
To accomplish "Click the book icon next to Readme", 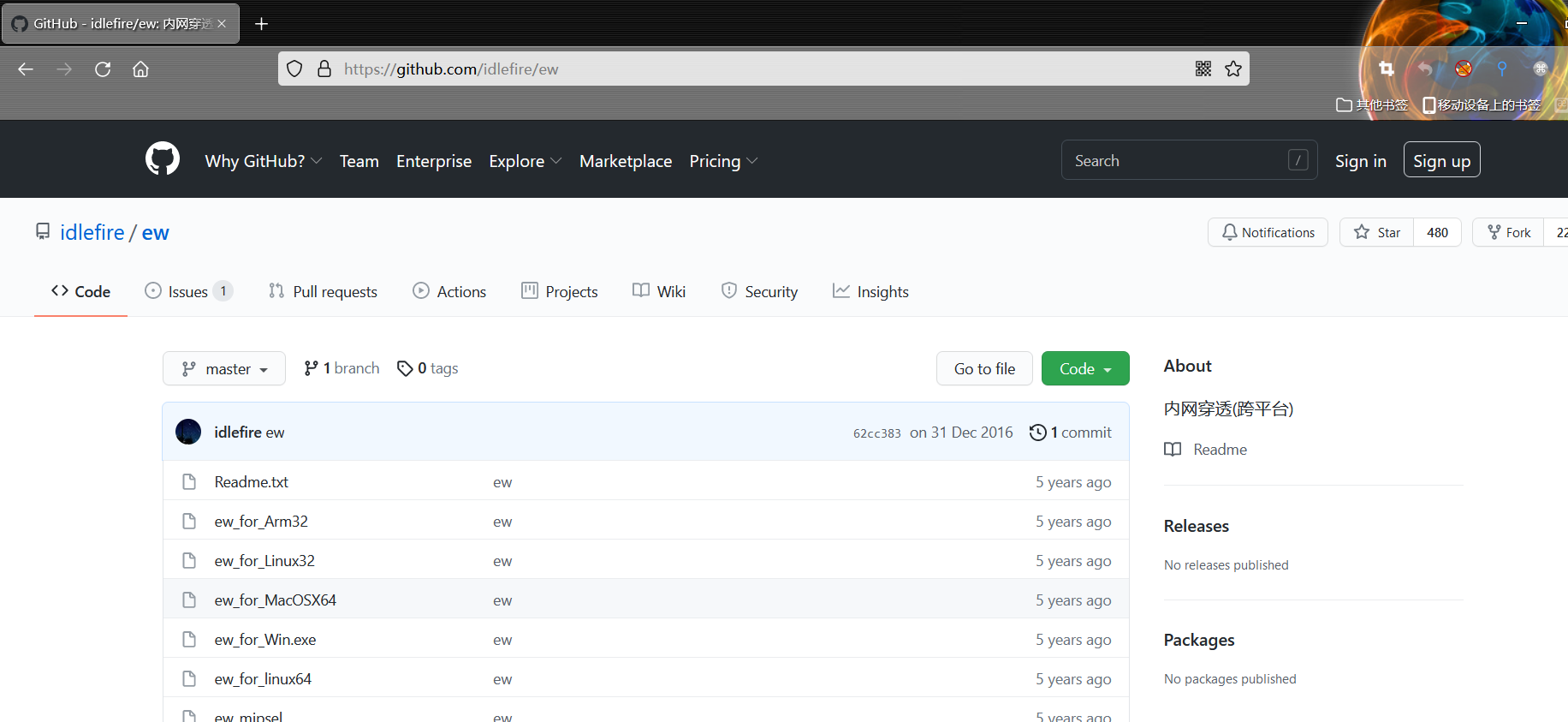I will pos(1173,449).
